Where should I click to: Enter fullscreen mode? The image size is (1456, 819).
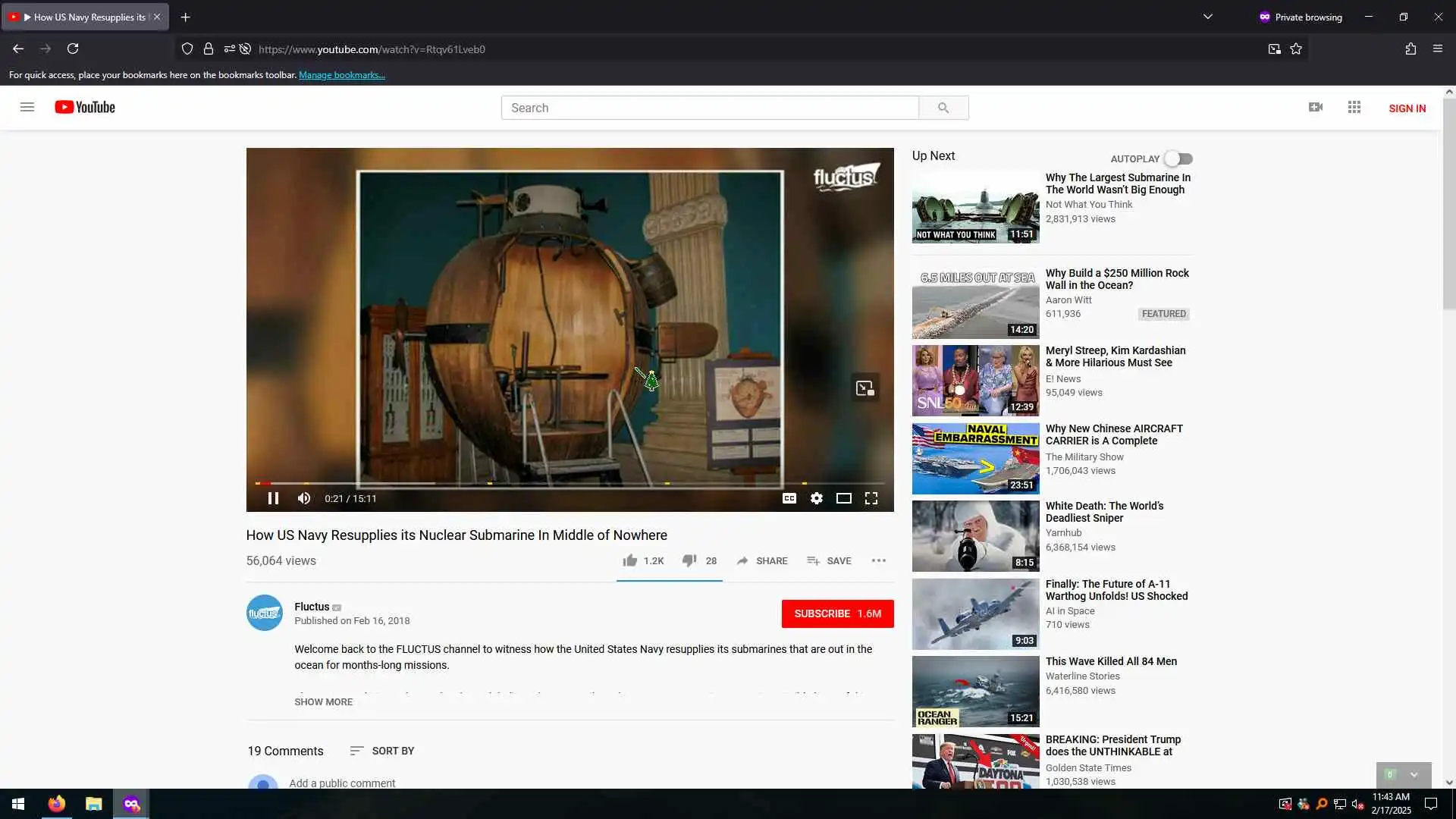pos(871,498)
